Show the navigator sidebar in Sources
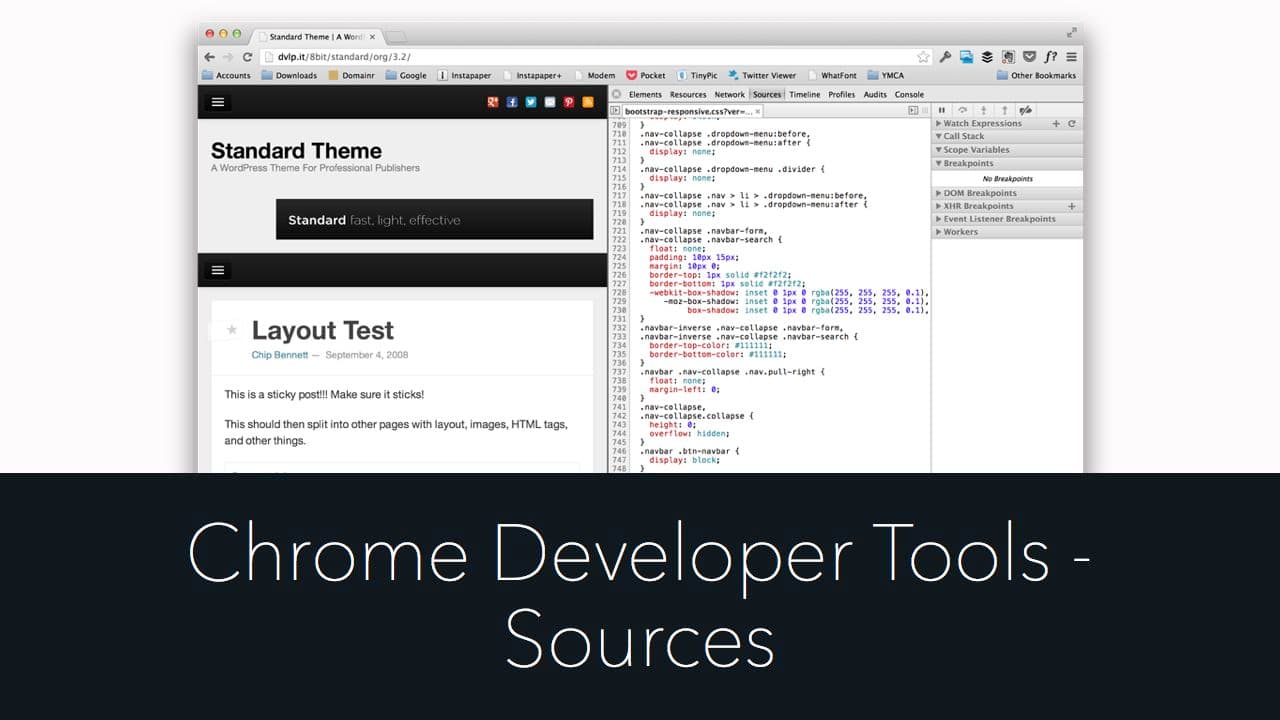The image size is (1280, 720). pyautogui.click(x=616, y=109)
